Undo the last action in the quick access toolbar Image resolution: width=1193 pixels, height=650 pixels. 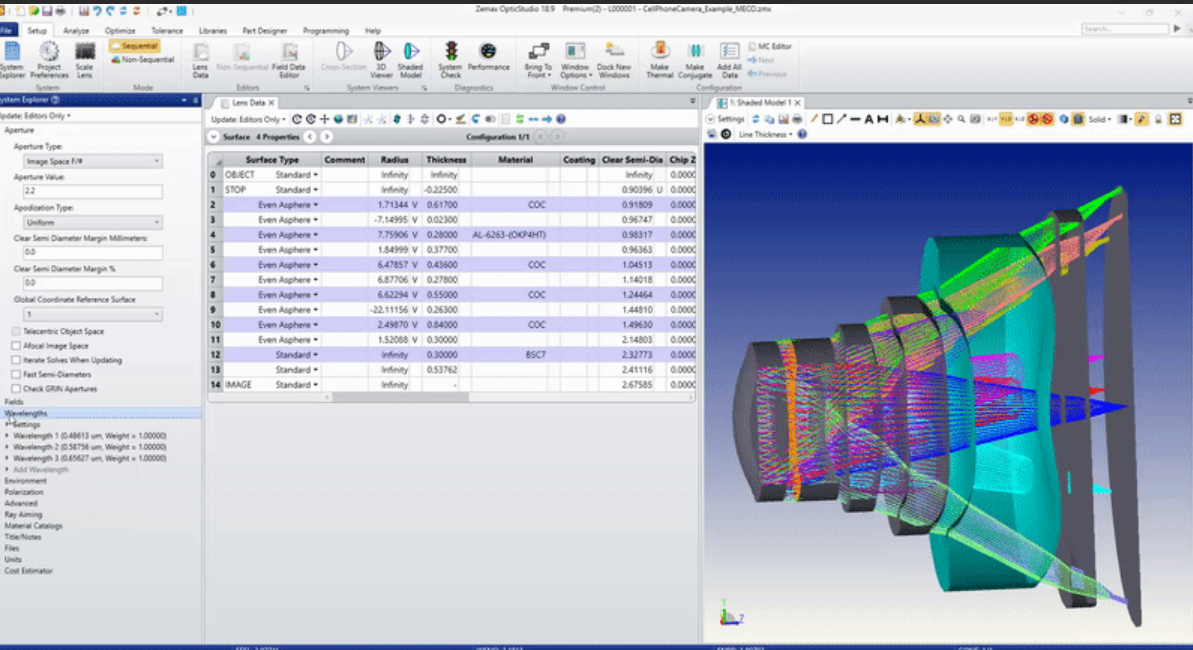[x=97, y=11]
